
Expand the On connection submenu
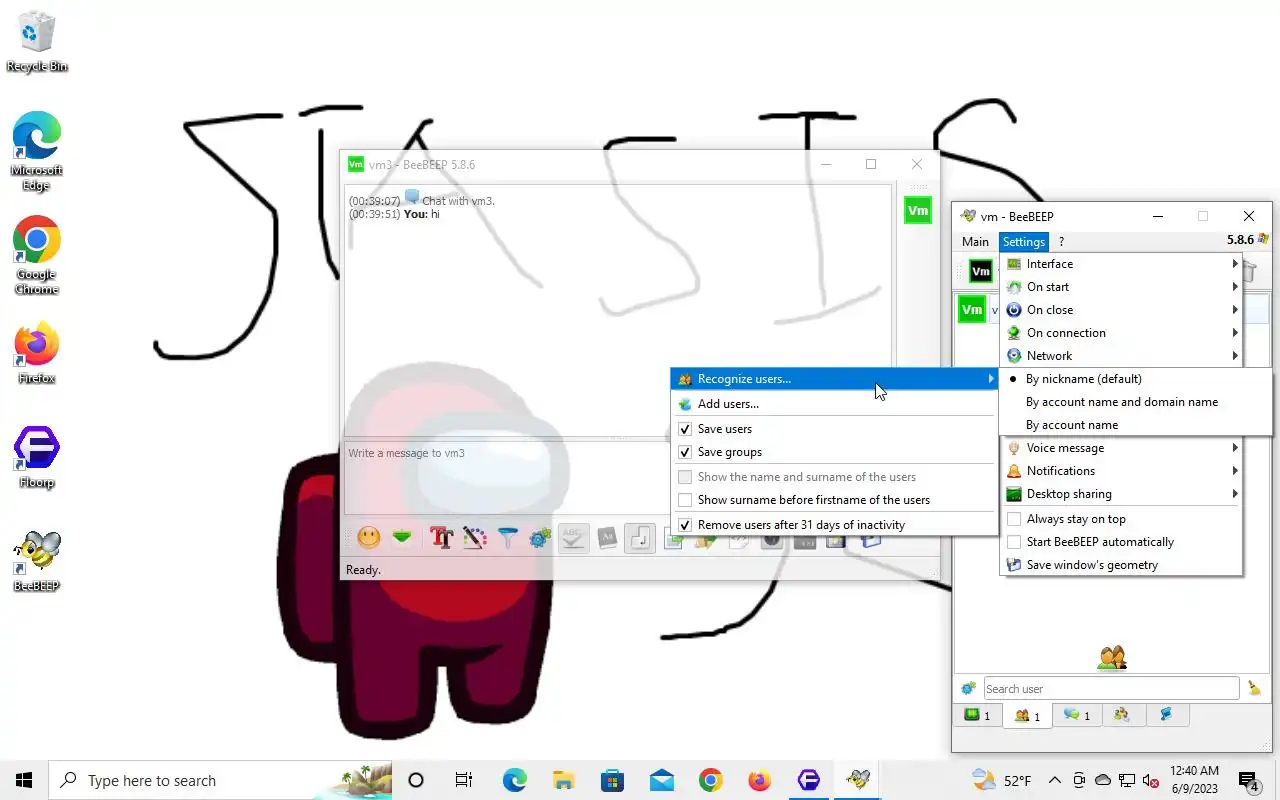click(1122, 332)
